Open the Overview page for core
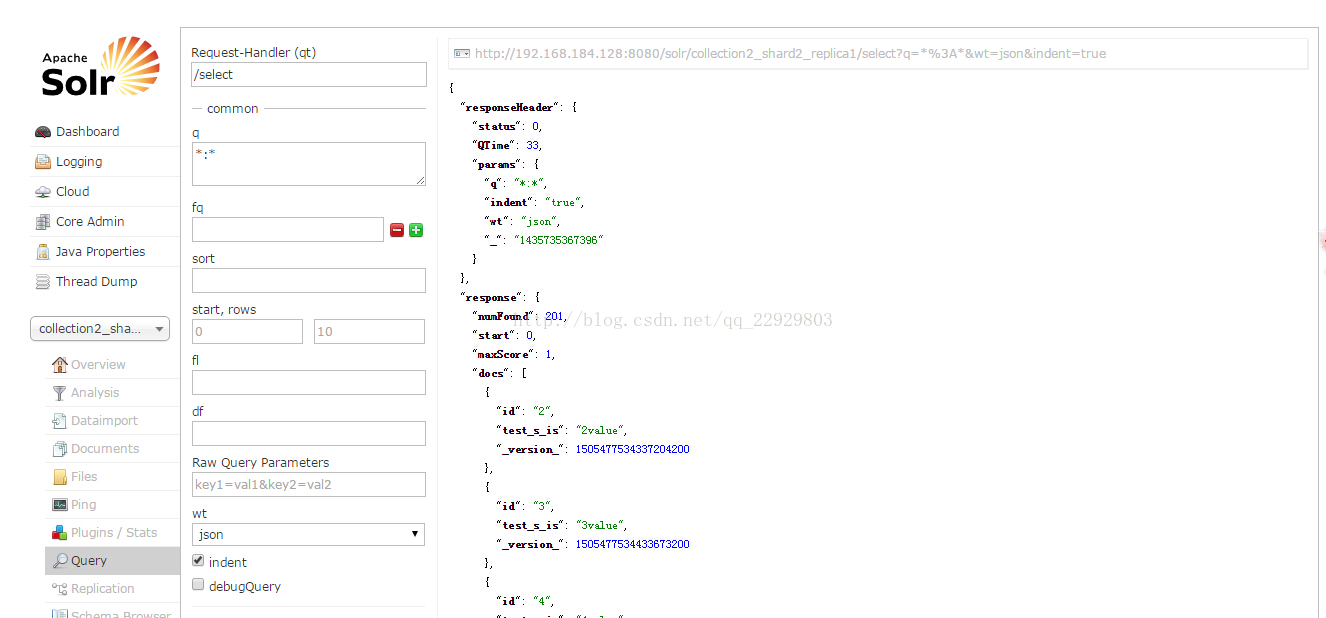Screen dimensions: 1326x618 (98, 365)
